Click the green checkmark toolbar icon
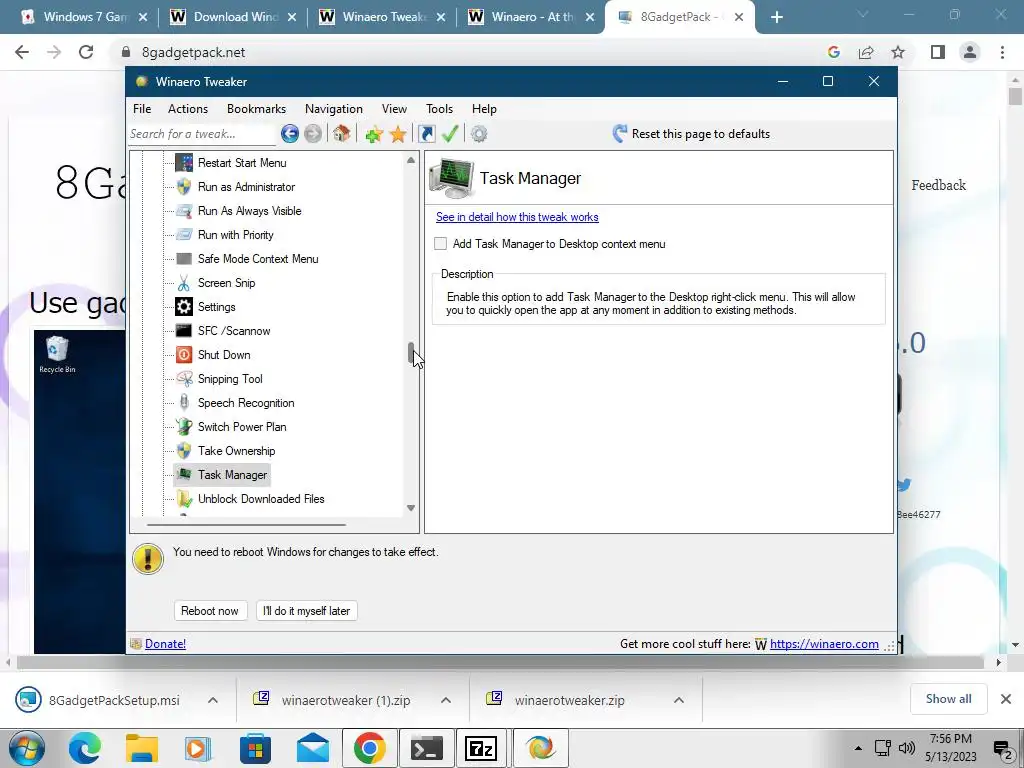1024x768 pixels. (x=450, y=134)
